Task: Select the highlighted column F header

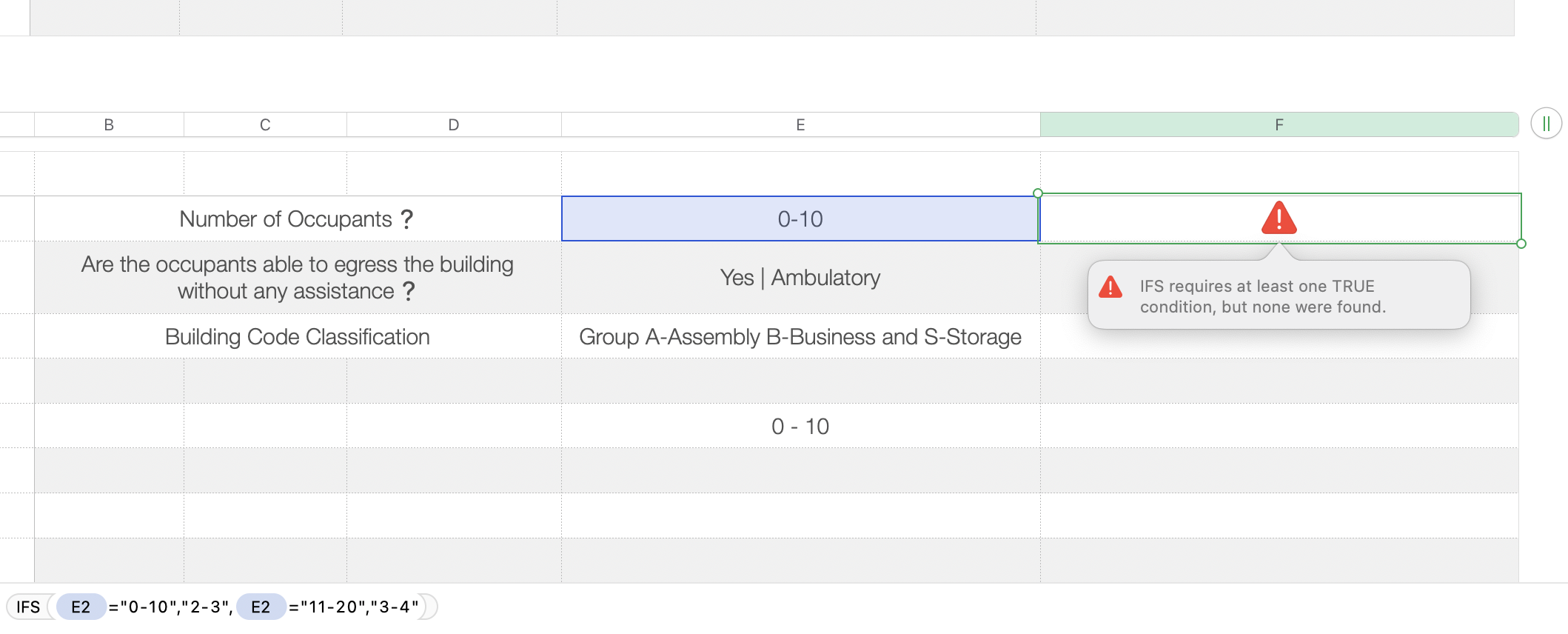Action: tap(1279, 125)
